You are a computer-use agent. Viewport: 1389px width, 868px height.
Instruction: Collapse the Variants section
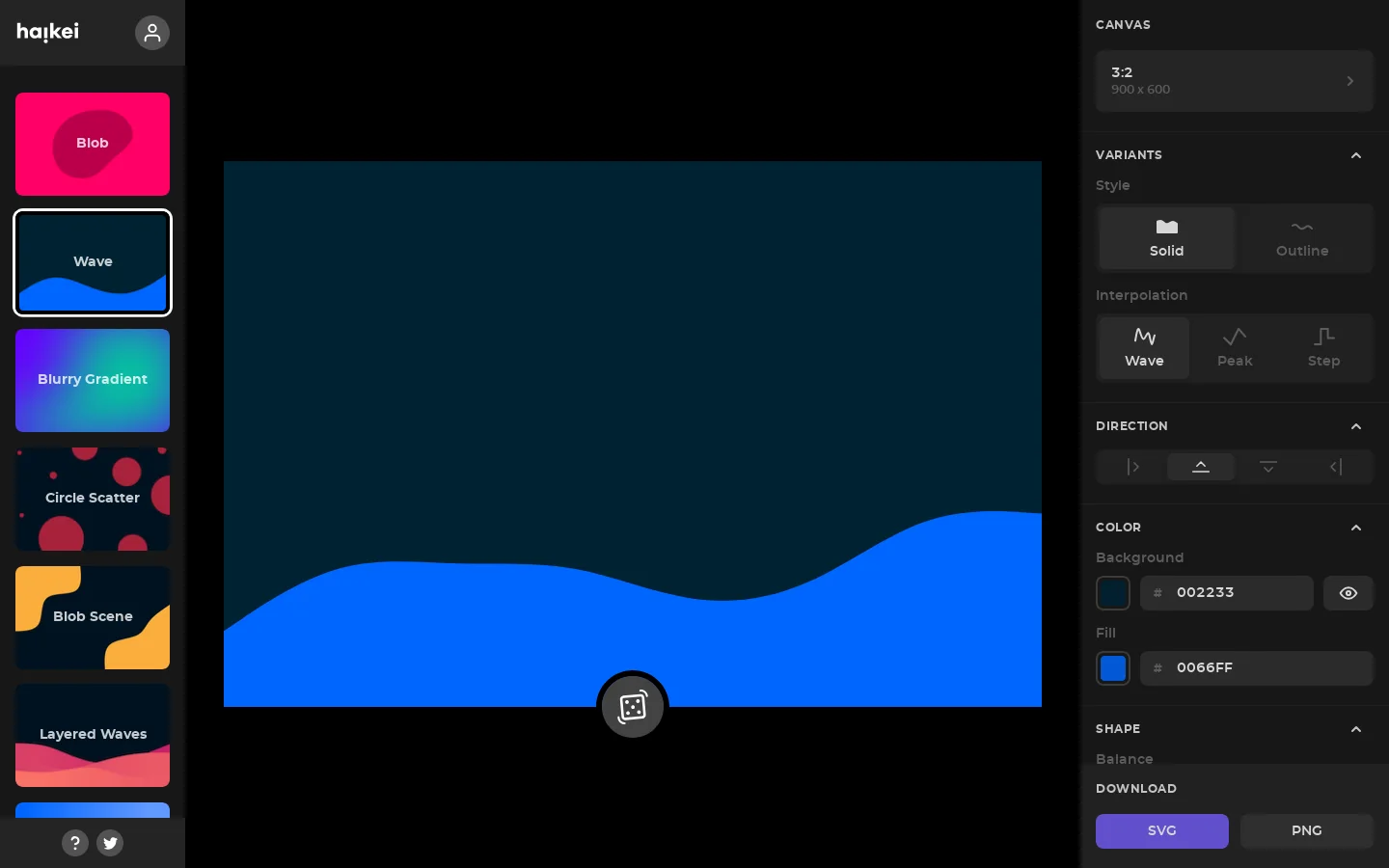1356,155
